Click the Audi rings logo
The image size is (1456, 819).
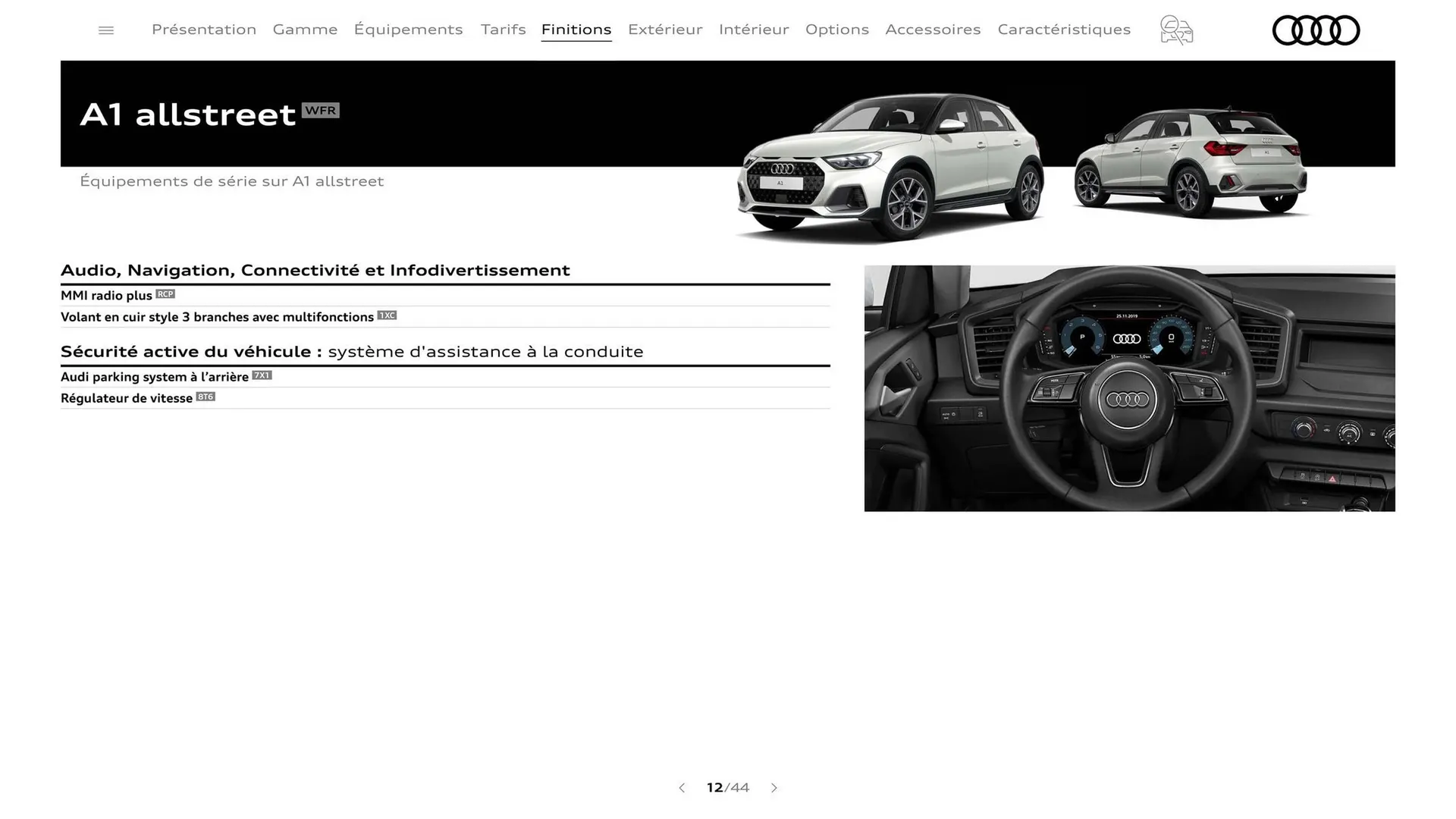pyautogui.click(x=1316, y=30)
